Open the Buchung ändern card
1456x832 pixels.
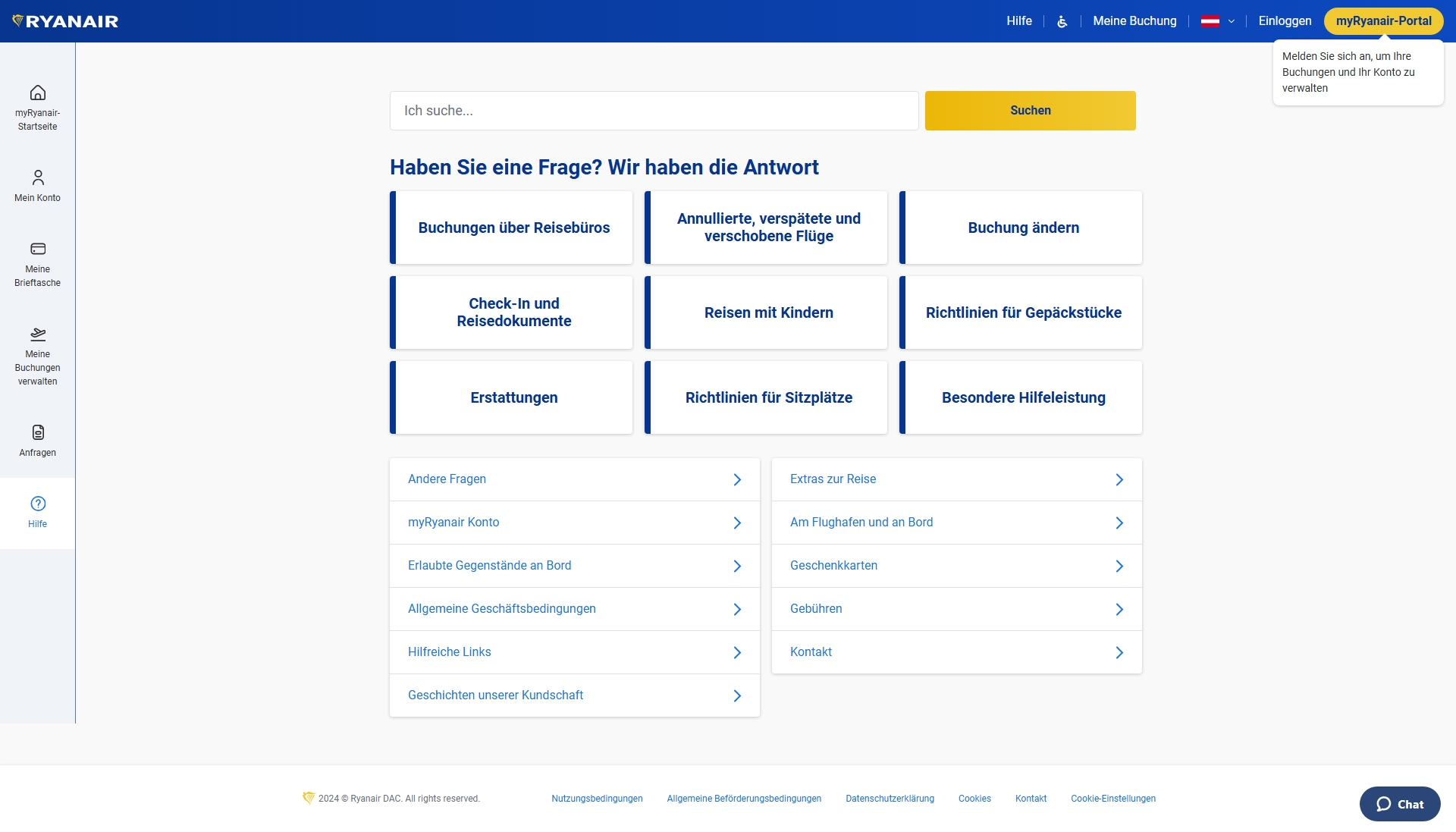click(1021, 228)
